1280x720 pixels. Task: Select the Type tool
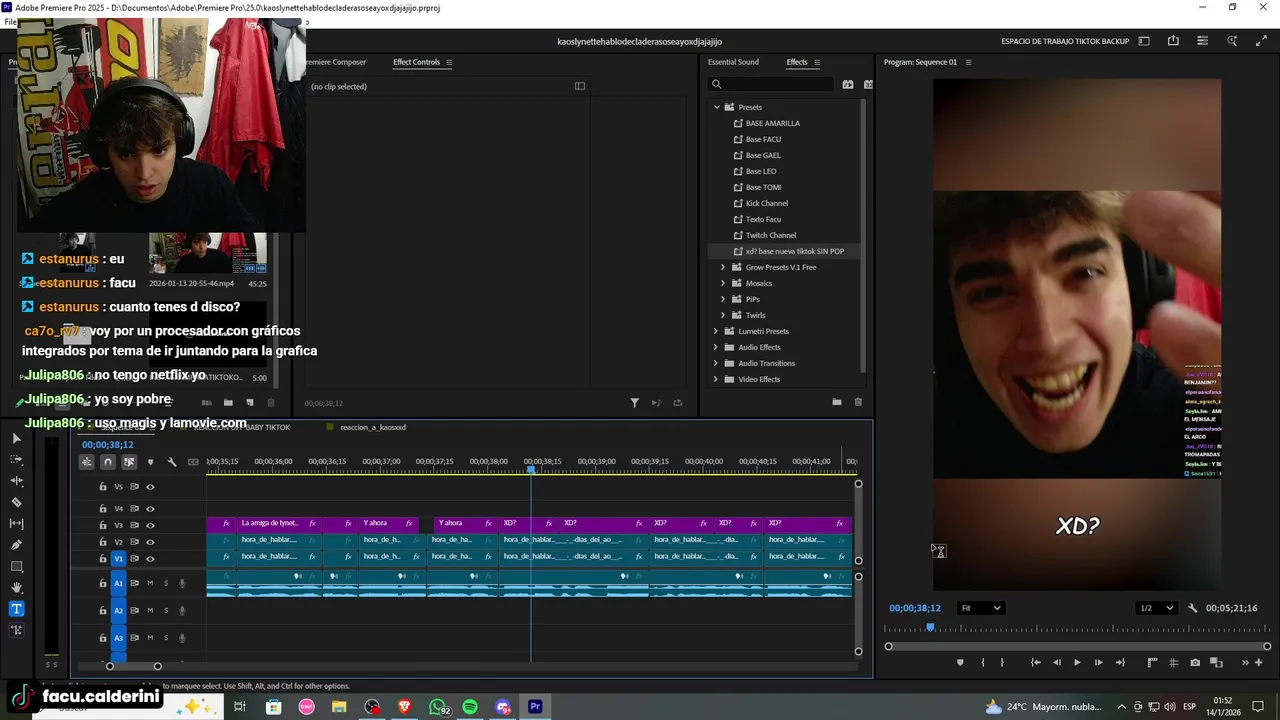pos(16,609)
